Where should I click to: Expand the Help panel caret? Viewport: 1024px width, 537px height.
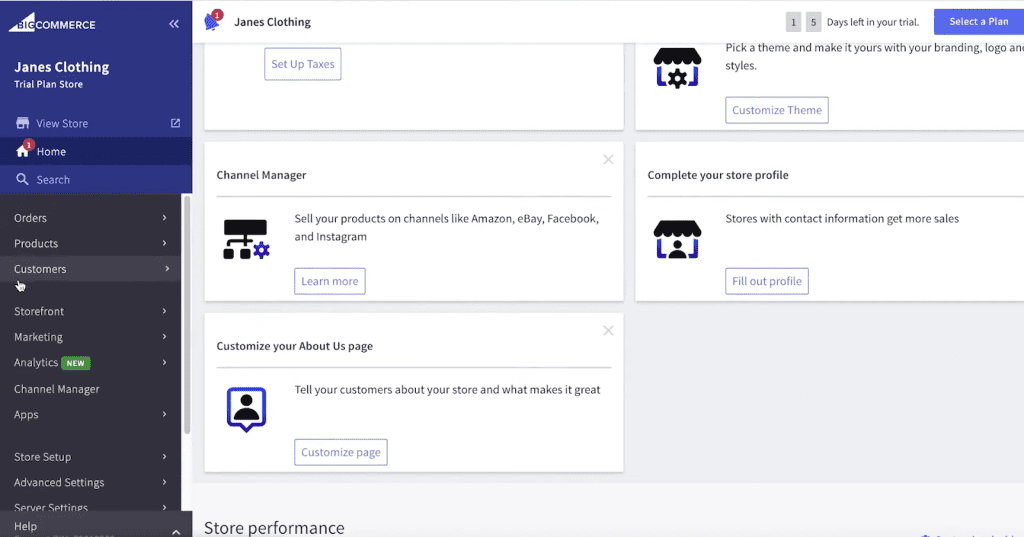click(x=176, y=532)
